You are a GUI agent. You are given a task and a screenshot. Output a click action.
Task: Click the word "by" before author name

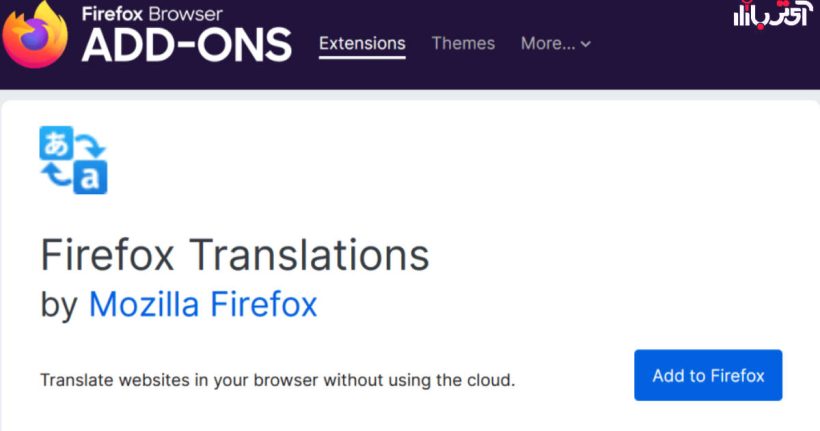(x=59, y=305)
